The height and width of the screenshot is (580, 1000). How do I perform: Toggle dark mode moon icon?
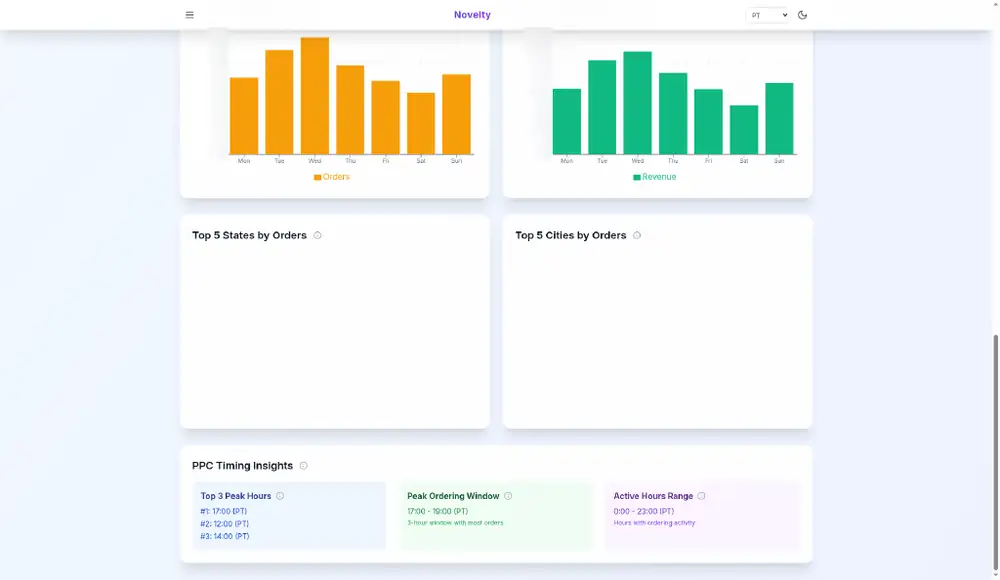[802, 15]
